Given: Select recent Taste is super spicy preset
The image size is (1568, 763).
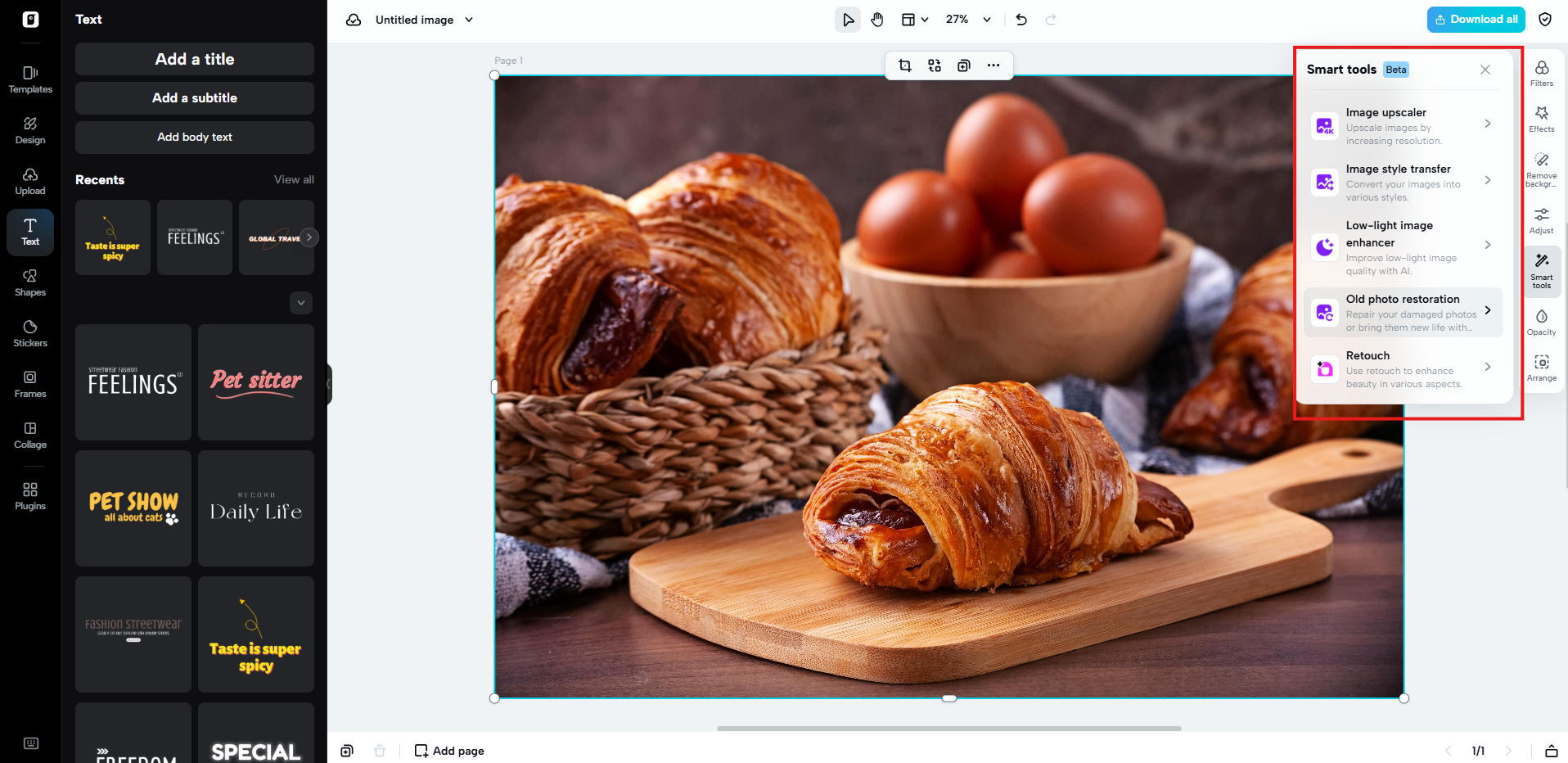Looking at the screenshot, I should click(x=113, y=237).
